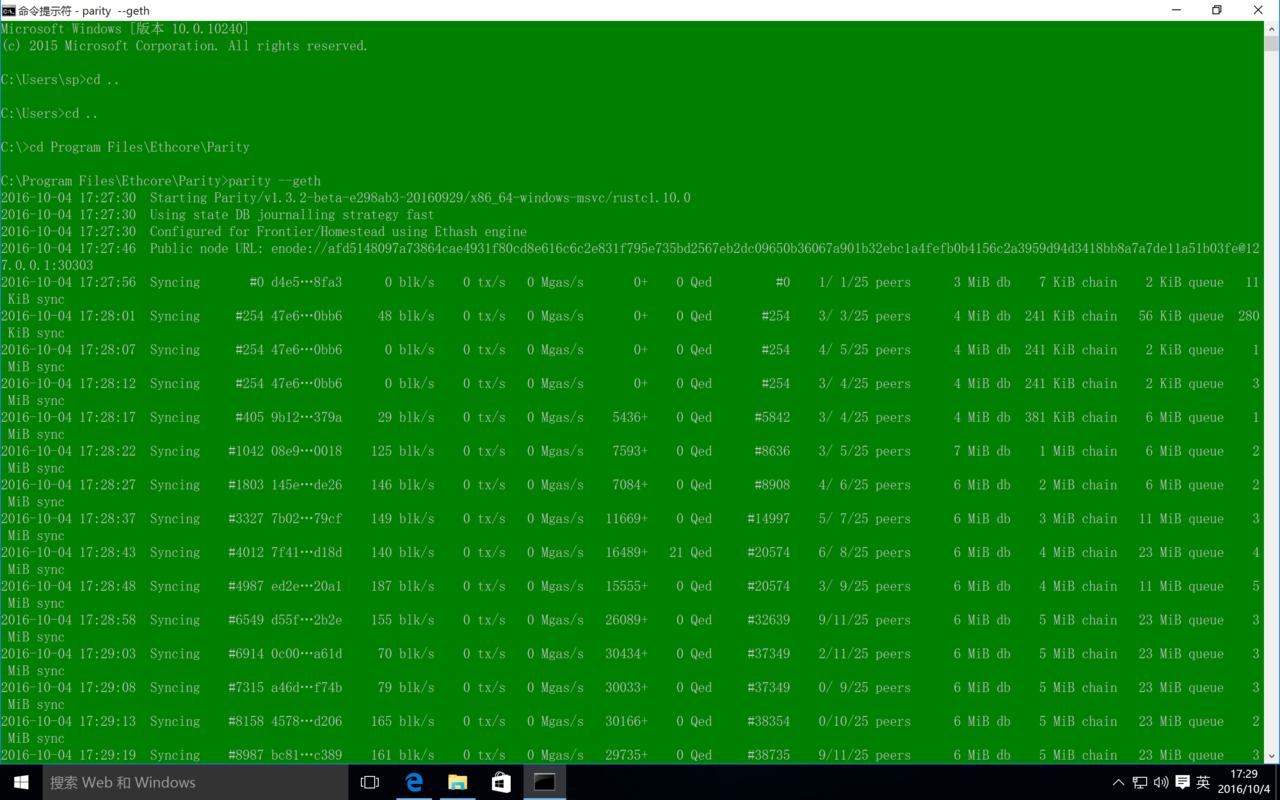
Task: Click hash '145e…de26' in the 17:28:27 row
Action: pyautogui.click(x=306, y=485)
